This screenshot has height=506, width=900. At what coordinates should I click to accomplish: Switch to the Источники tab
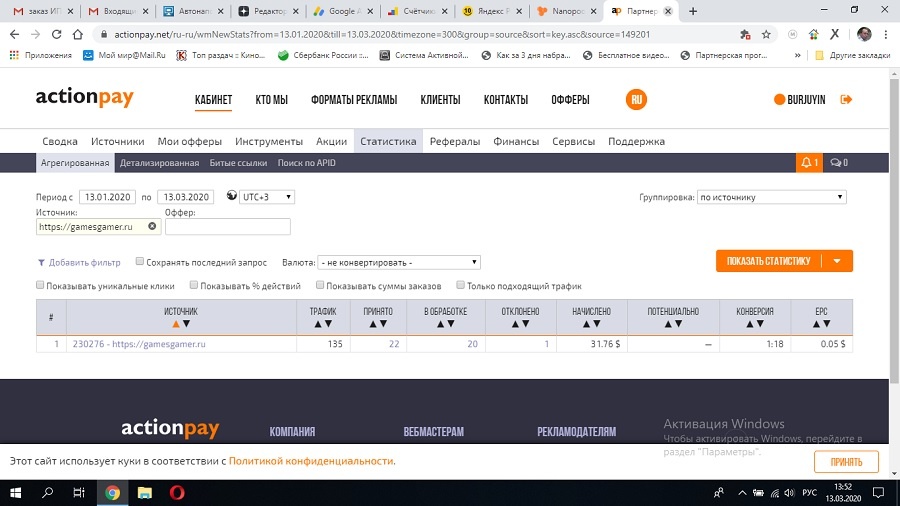click(118, 141)
